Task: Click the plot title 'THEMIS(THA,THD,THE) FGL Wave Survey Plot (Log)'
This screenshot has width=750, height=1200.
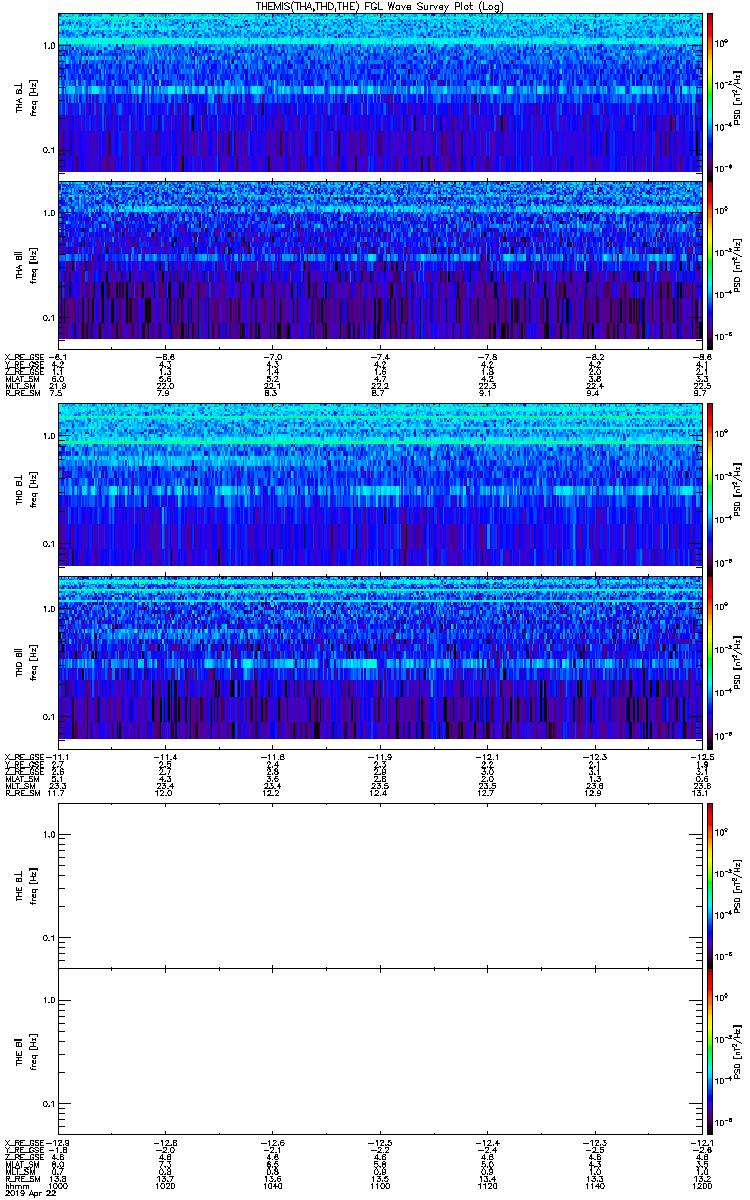Action: [x=379, y=7]
